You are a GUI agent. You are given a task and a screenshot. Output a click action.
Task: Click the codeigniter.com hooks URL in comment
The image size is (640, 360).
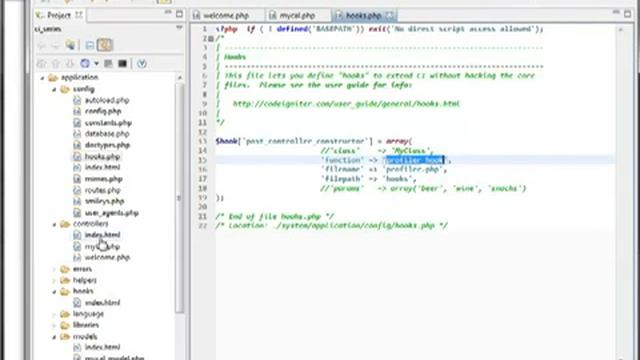[x=346, y=104]
